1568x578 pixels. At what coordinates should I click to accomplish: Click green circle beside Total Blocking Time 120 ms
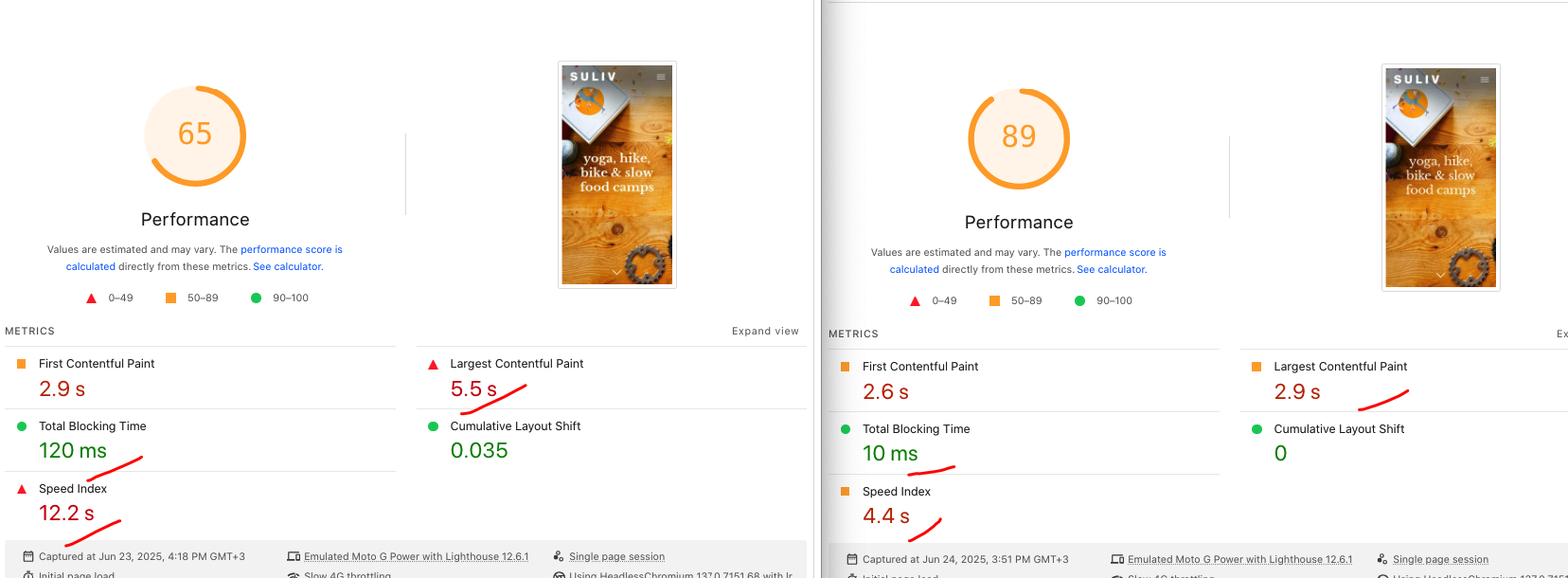[x=22, y=426]
